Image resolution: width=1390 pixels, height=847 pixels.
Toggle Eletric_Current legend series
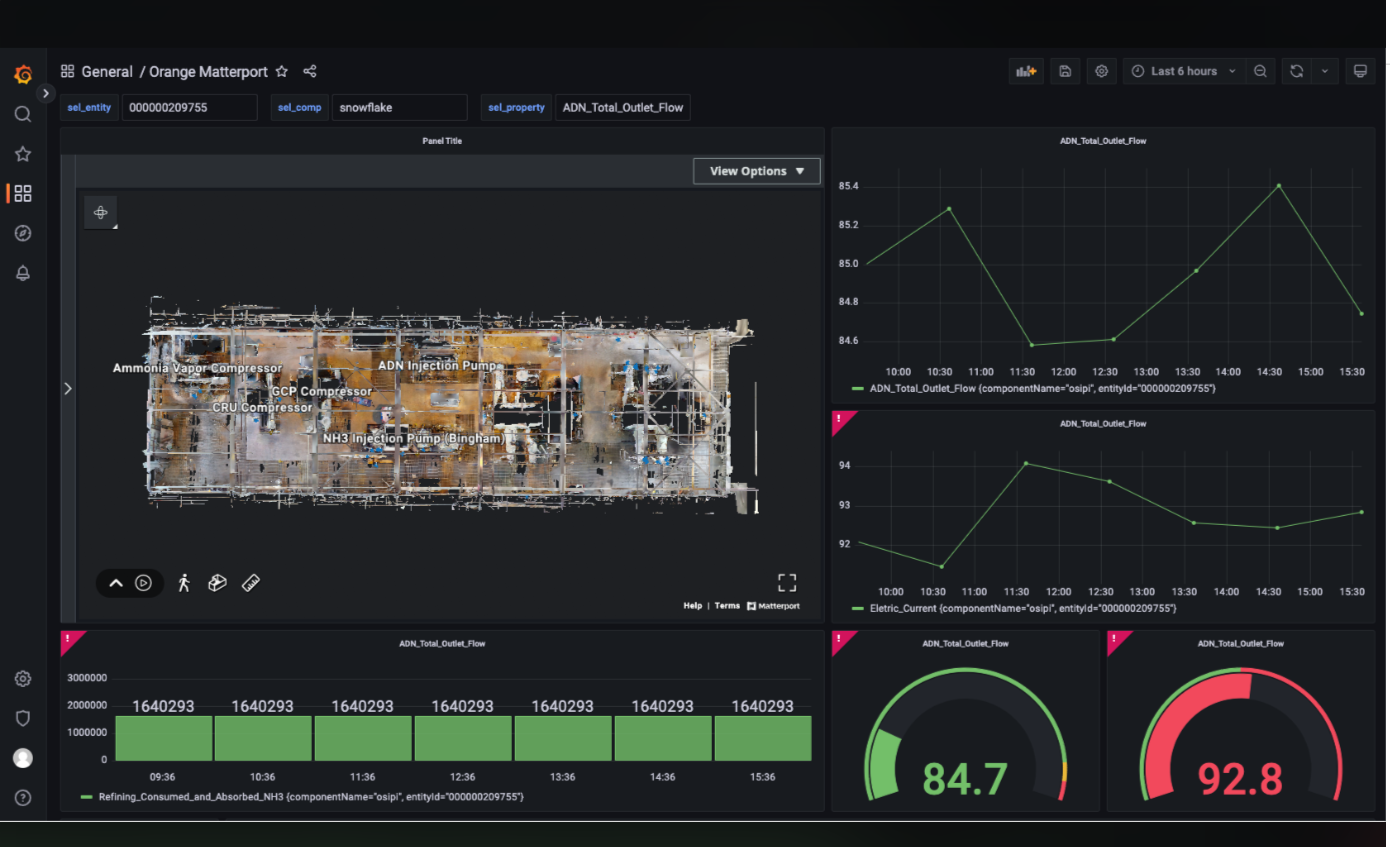1023,608
